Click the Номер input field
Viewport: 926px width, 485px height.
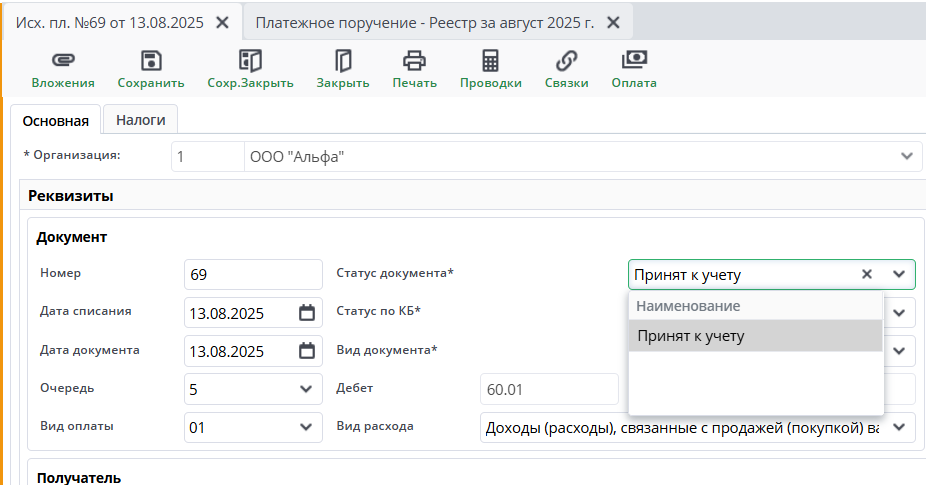tap(252, 274)
